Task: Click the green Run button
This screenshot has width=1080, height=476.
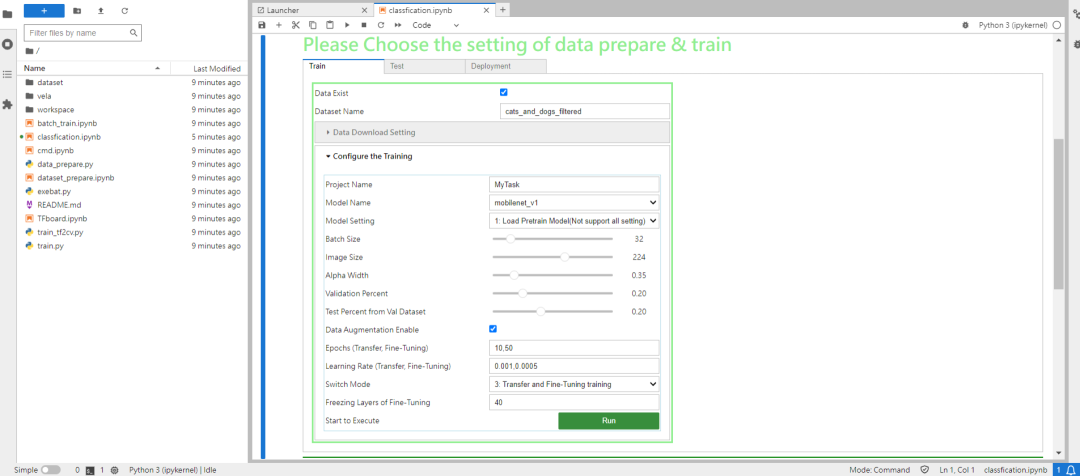Action: 609,421
